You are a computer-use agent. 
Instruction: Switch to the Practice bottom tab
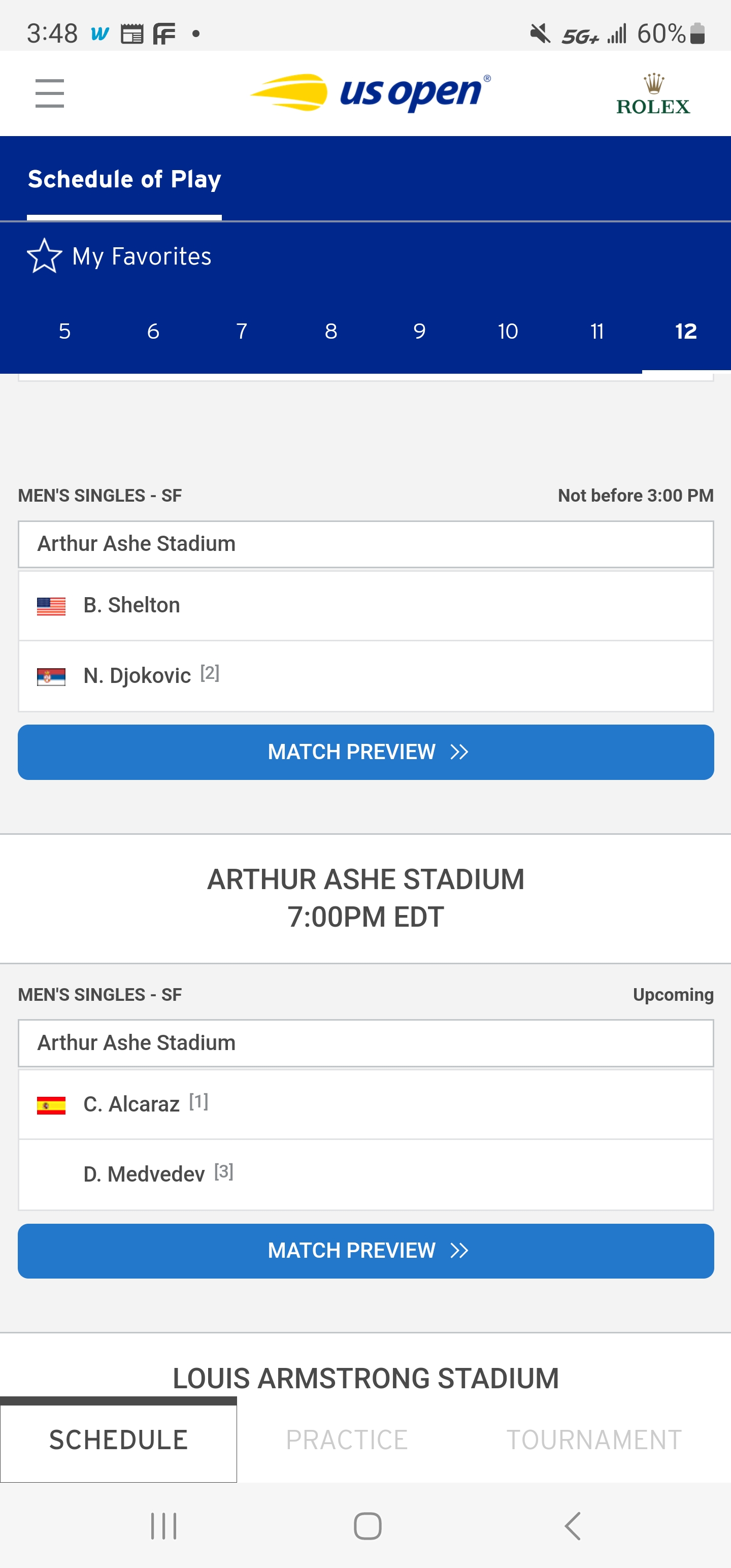pyautogui.click(x=347, y=1440)
